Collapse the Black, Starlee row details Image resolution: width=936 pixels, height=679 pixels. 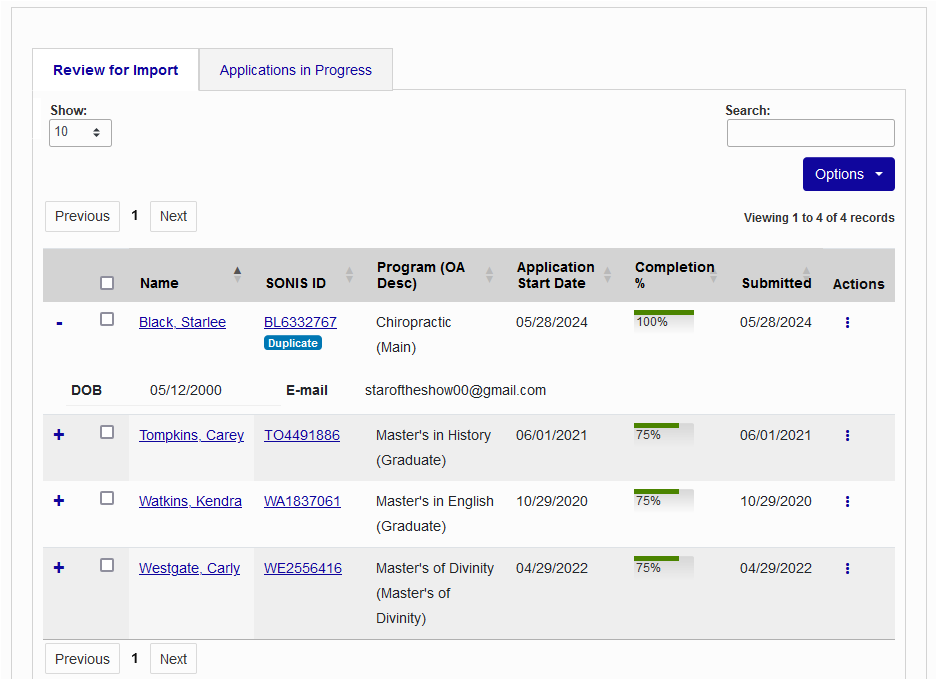tap(58, 322)
